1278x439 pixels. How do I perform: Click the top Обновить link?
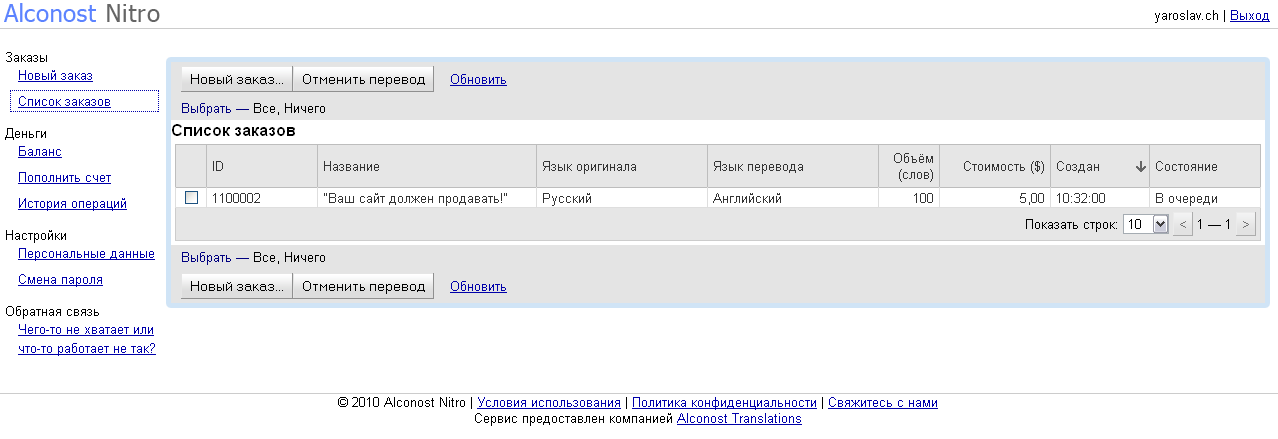478,80
